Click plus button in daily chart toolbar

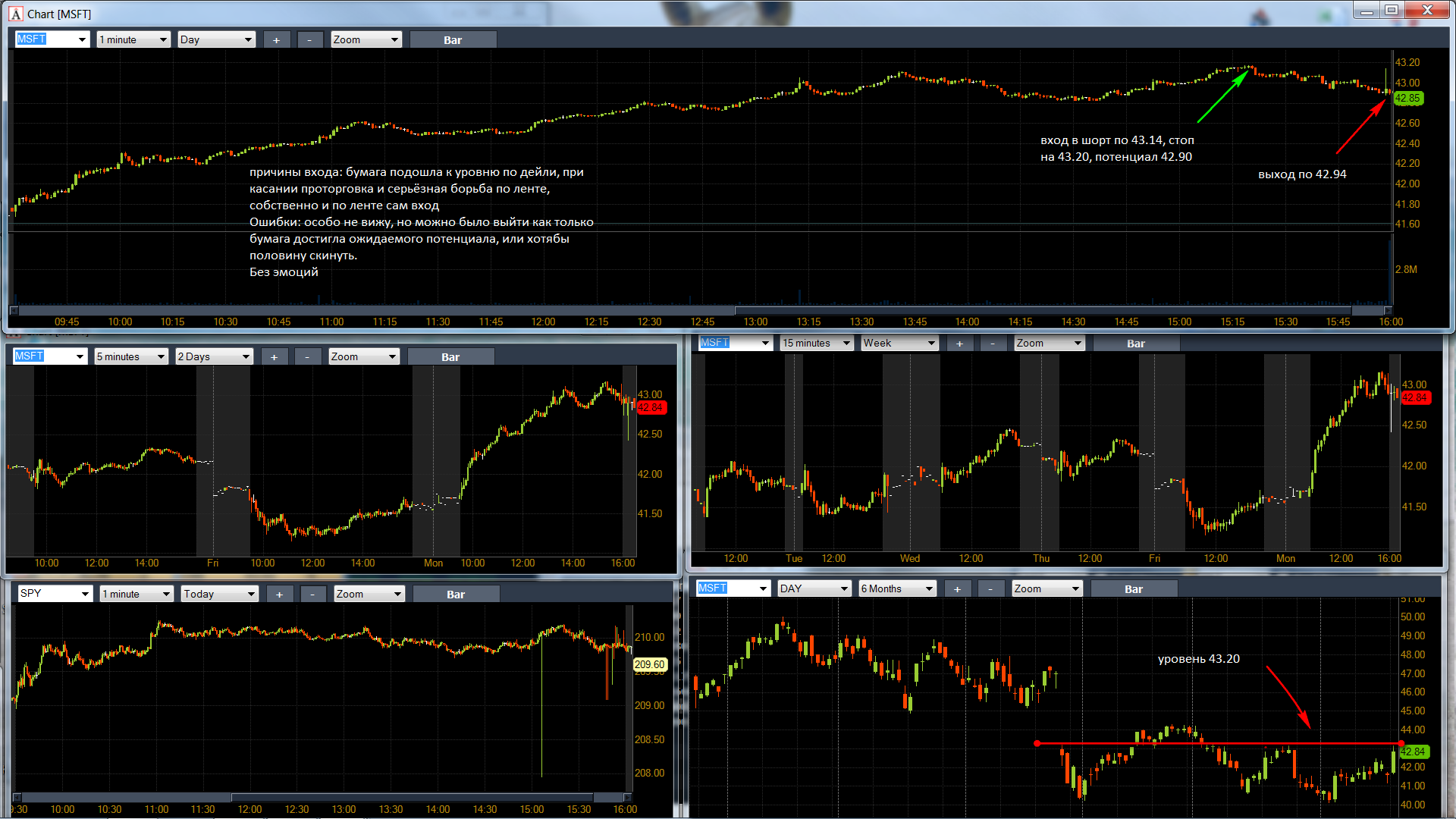(x=958, y=588)
